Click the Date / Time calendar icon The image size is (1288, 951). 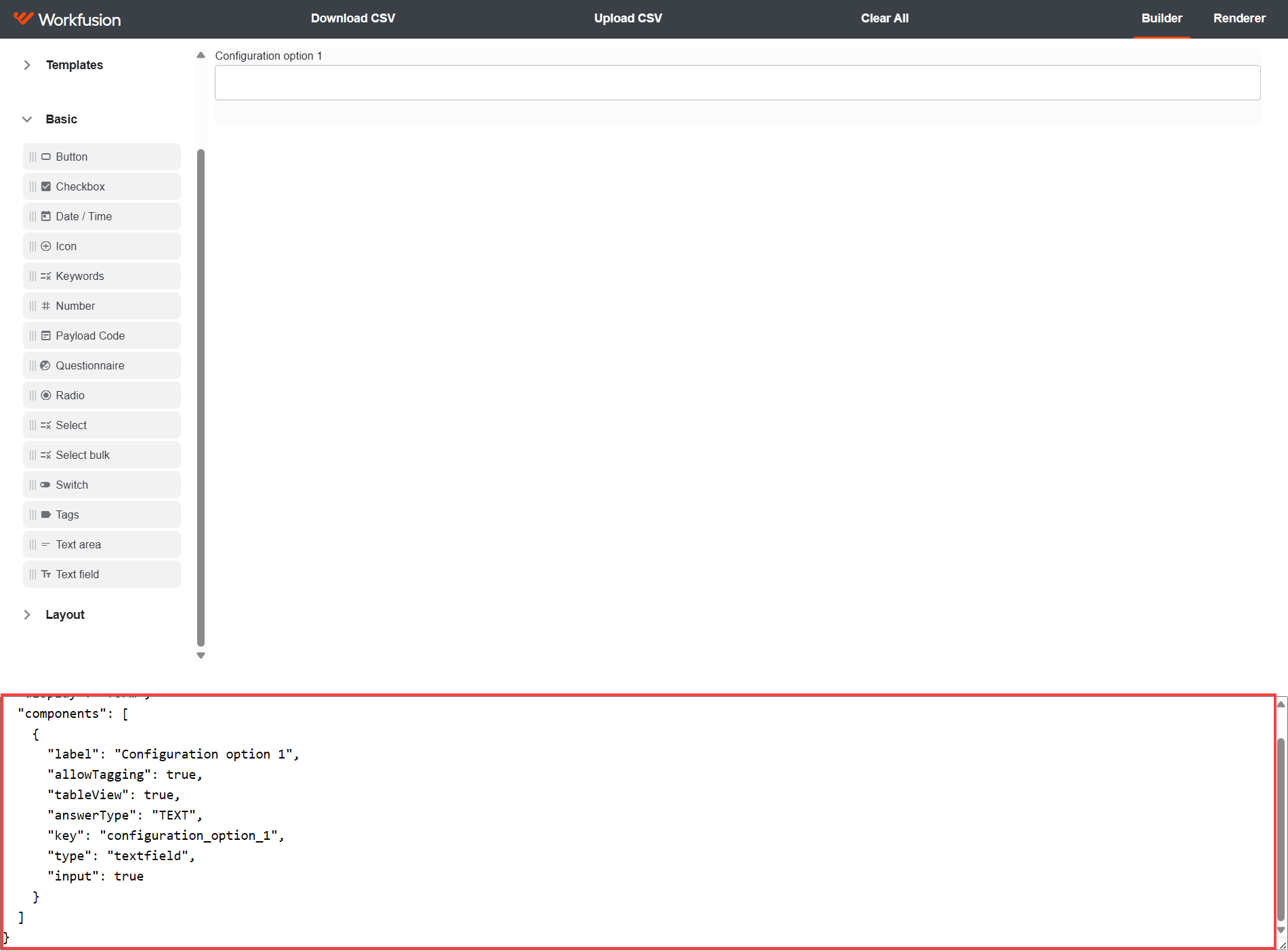coord(46,216)
